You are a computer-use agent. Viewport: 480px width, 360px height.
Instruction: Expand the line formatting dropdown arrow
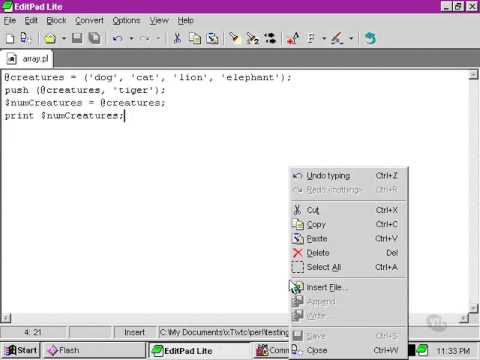pos(324,39)
